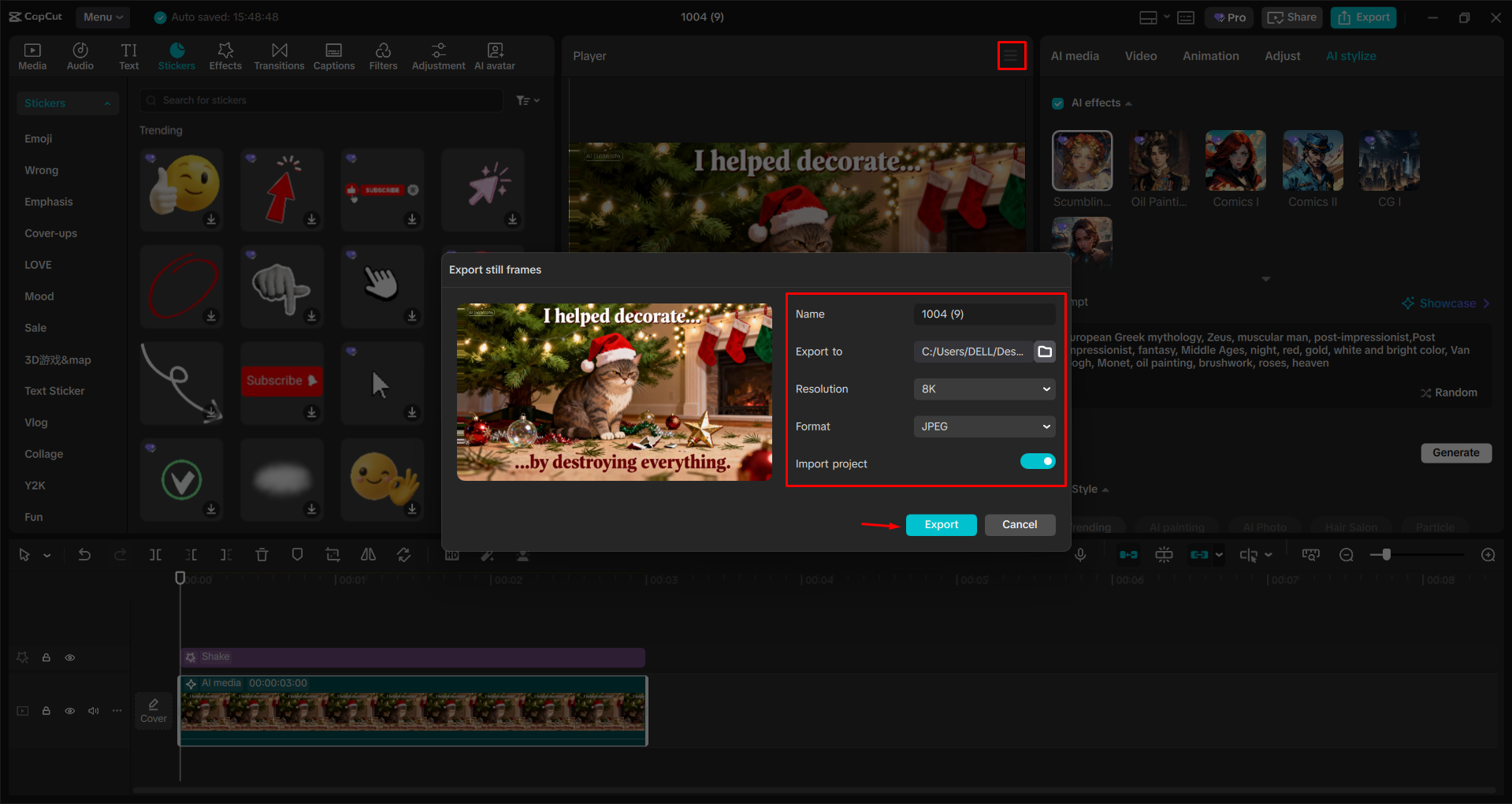Image resolution: width=1512 pixels, height=804 pixels.
Task: Open the Format dropdown showing JPEG
Action: (x=983, y=426)
